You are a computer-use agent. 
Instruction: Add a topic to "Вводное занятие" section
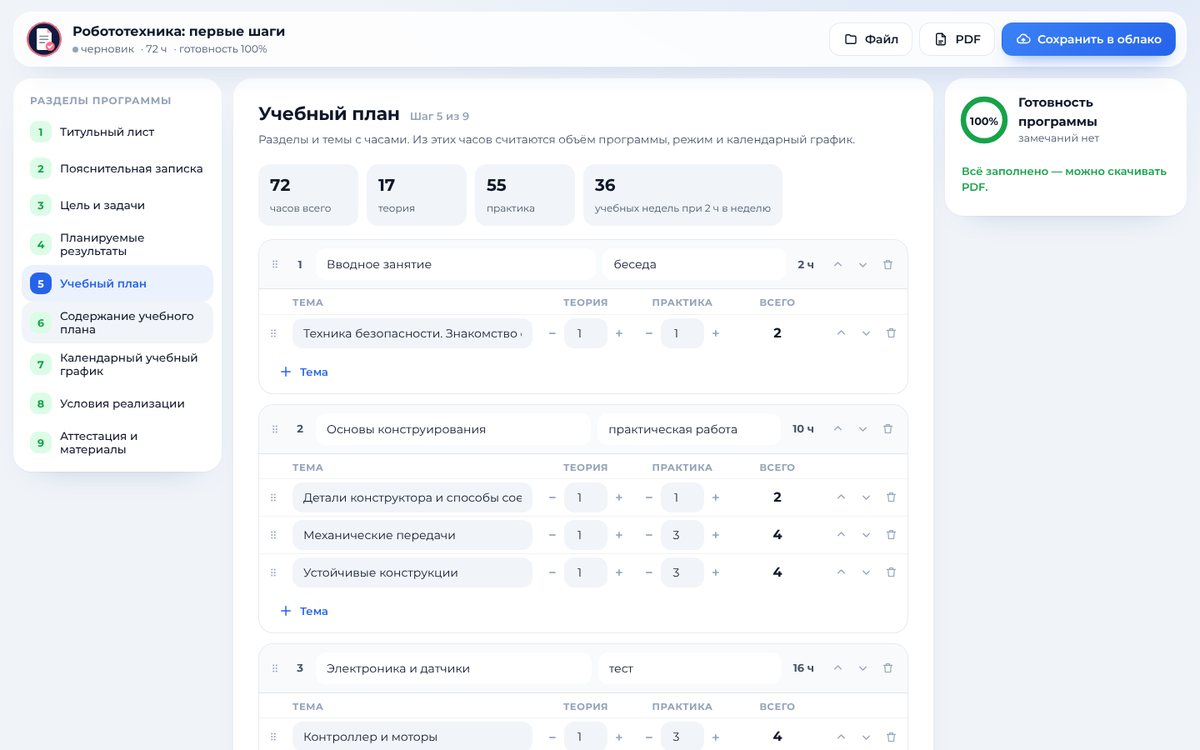point(304,372)
